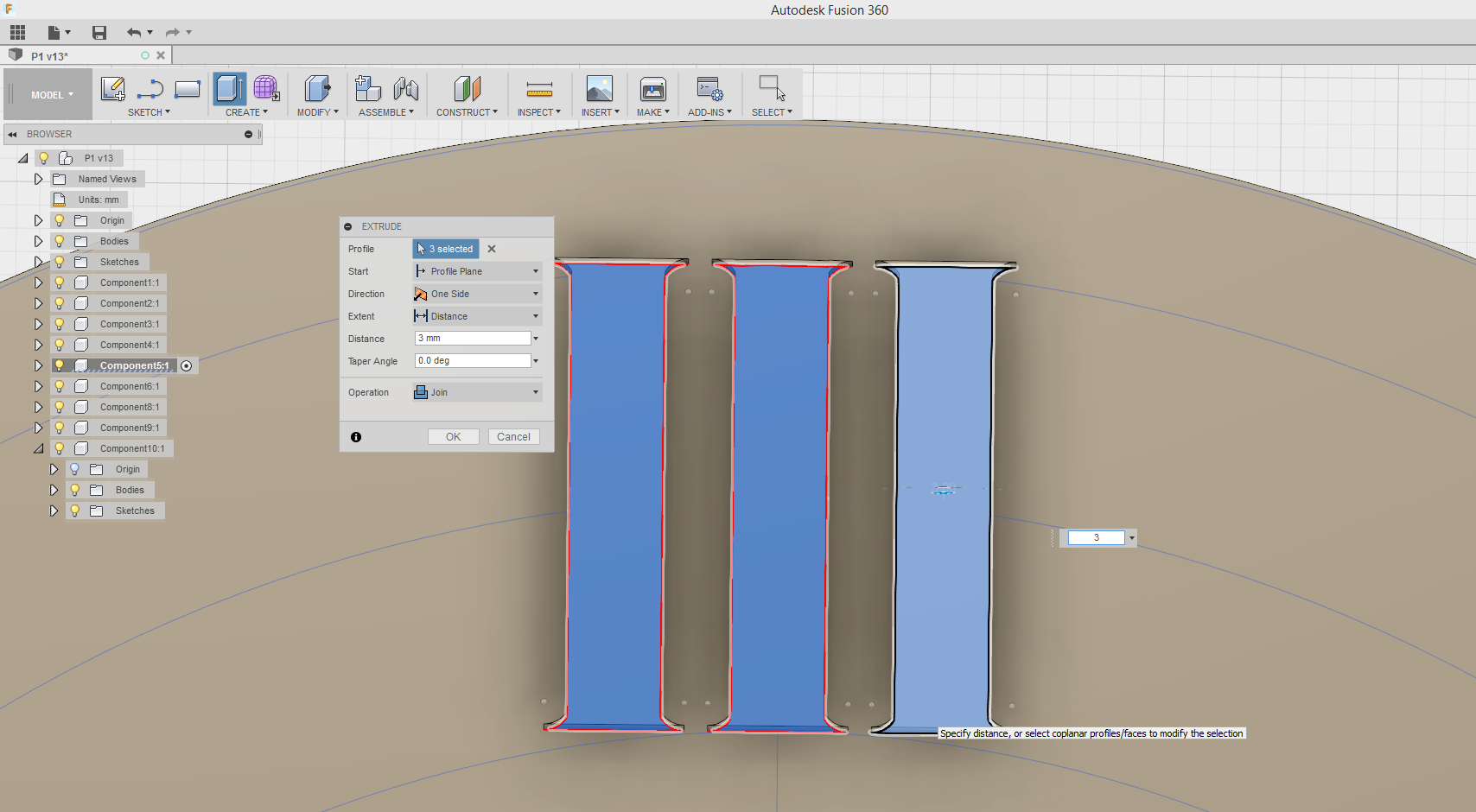Image resolution: width=1476 pixels, height=812 pixels.
Task: Toggle visibility of Component2:1
Action: click(60, 303)
